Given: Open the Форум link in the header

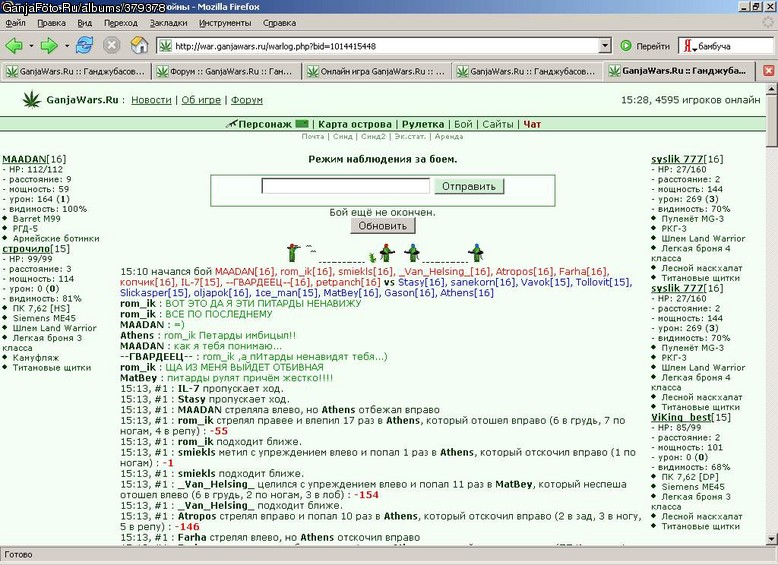Looking at the screenshot, I should 247,100.
